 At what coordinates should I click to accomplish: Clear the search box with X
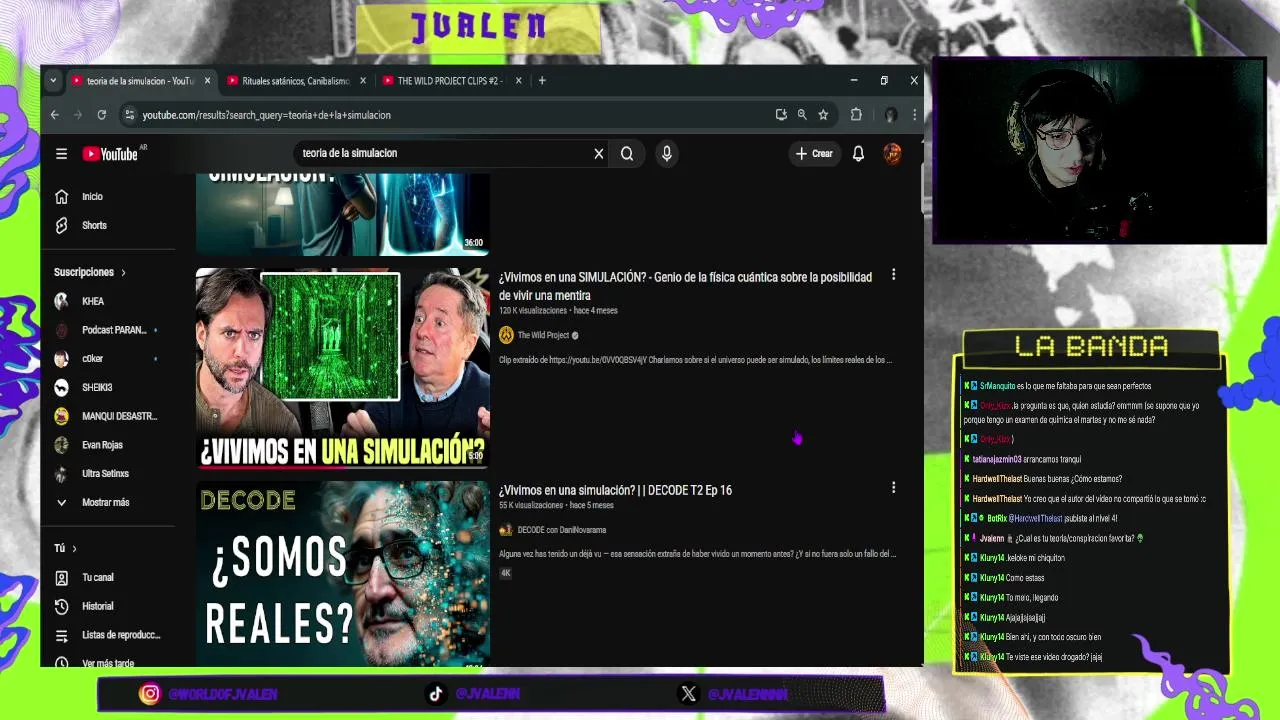click(599, 153)
